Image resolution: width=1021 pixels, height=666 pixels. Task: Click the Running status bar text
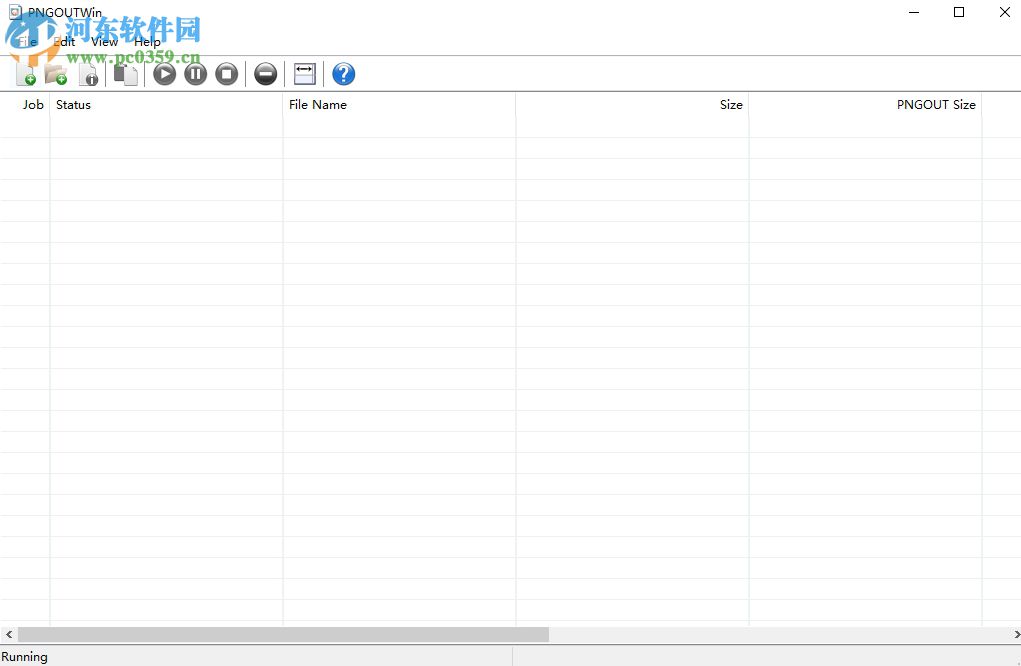click(24, 657)
